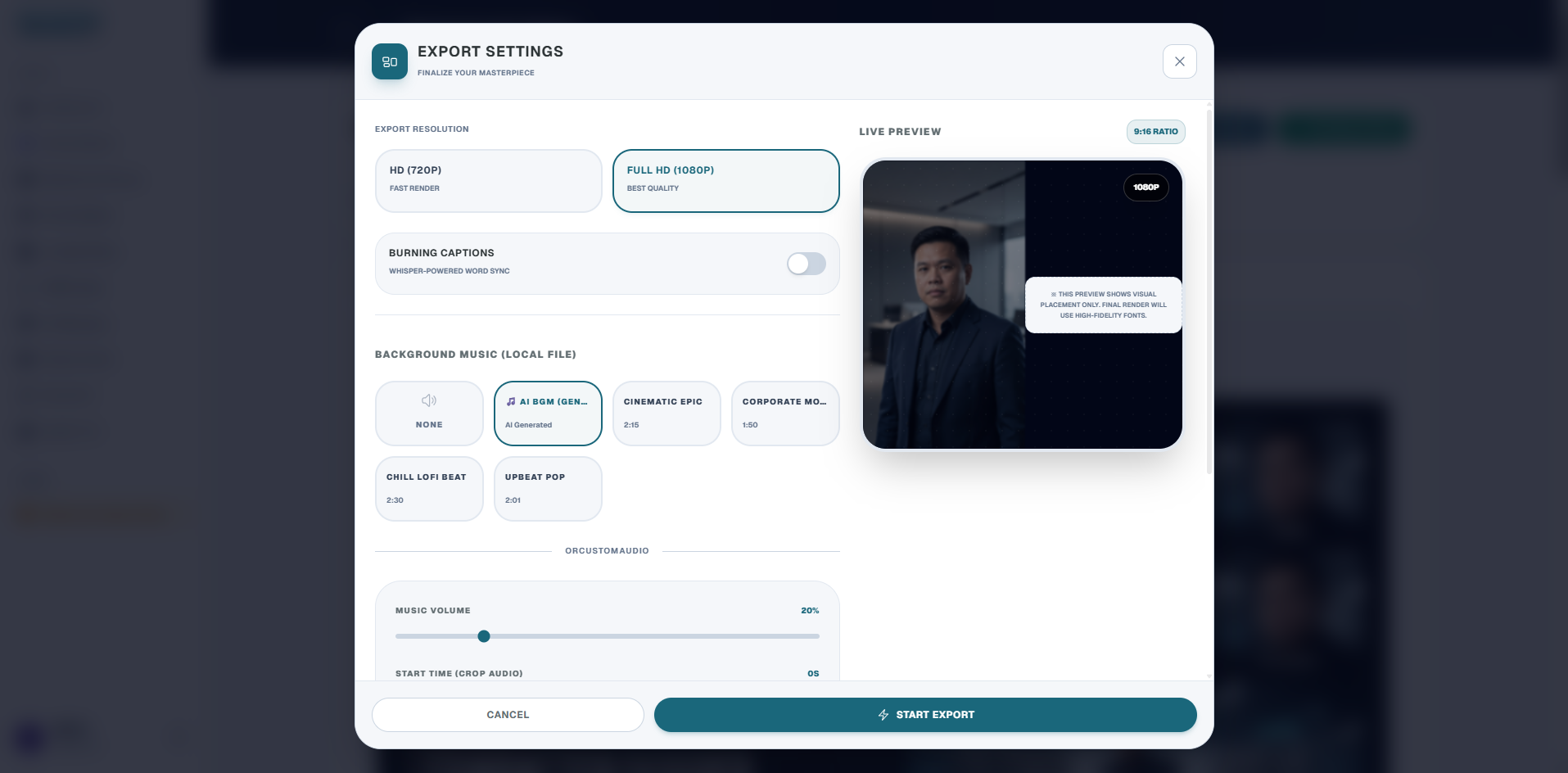Click the speaker icon on None

click(429, 400)
